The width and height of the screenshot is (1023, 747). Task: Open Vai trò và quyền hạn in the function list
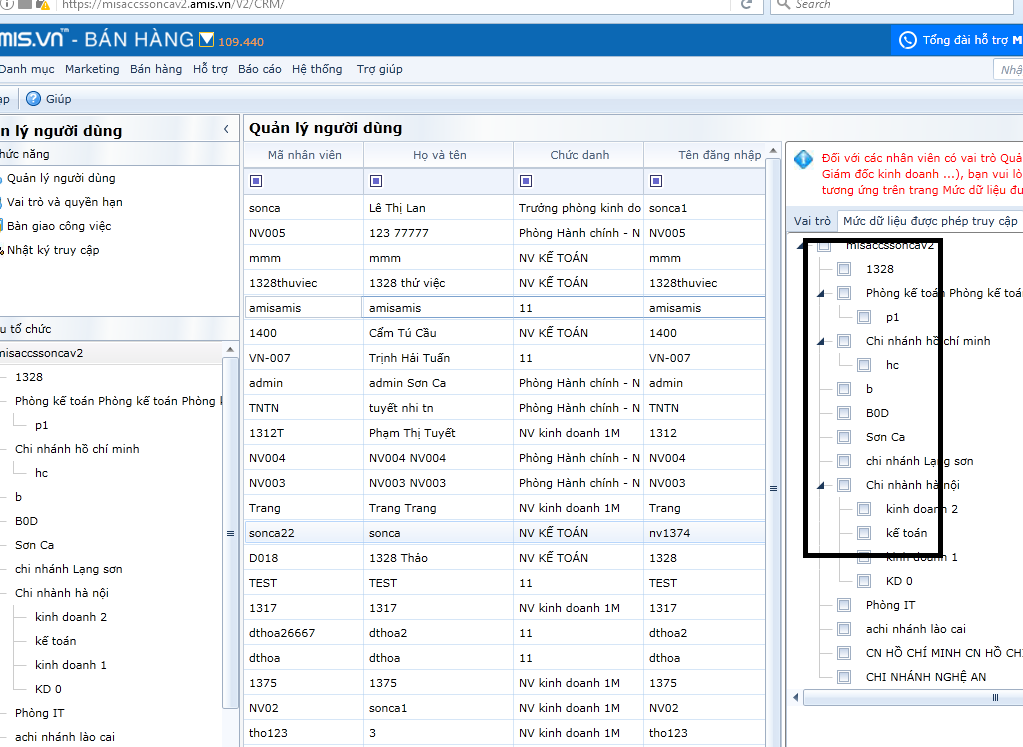65,202
